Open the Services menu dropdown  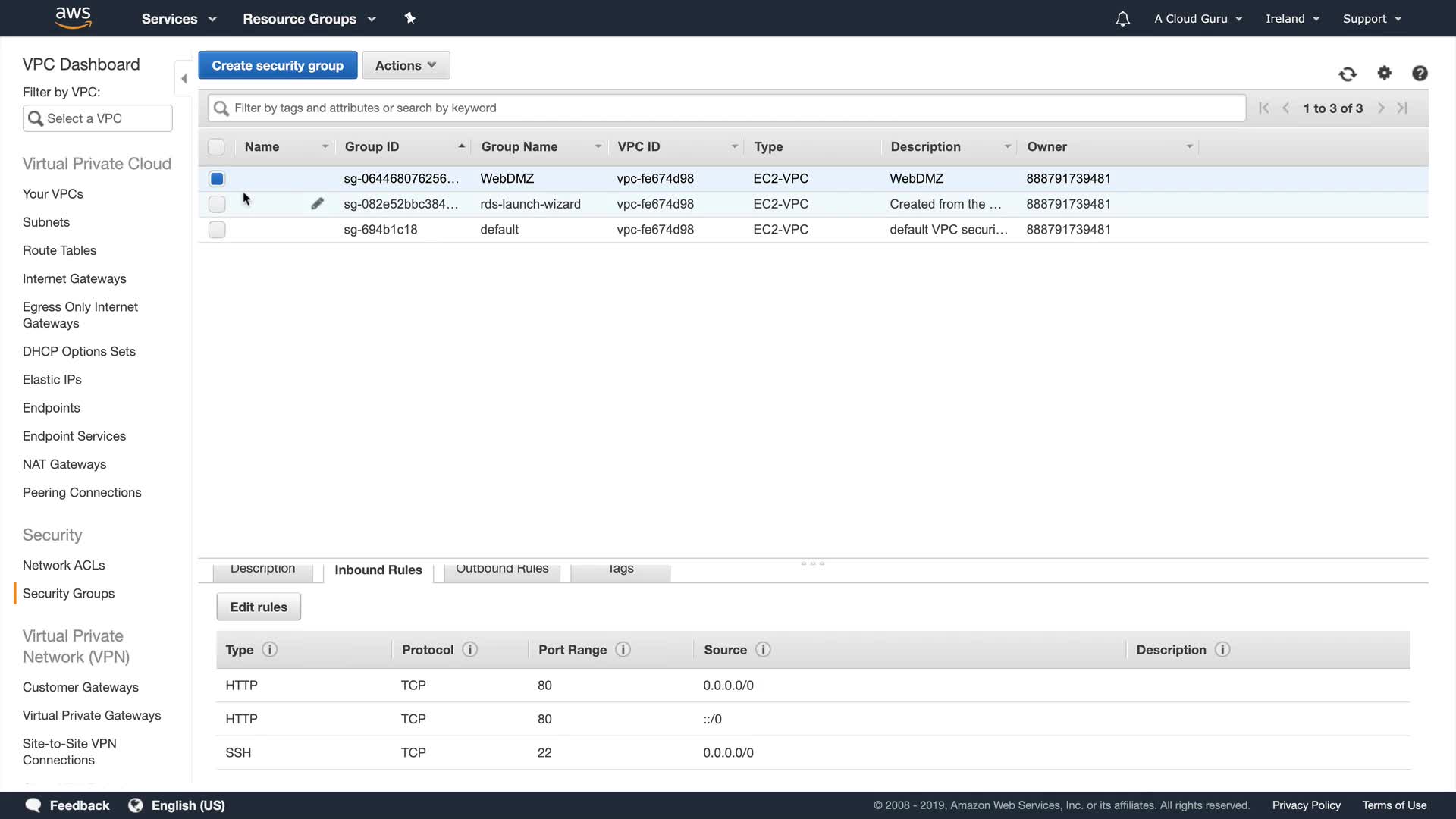179,19
